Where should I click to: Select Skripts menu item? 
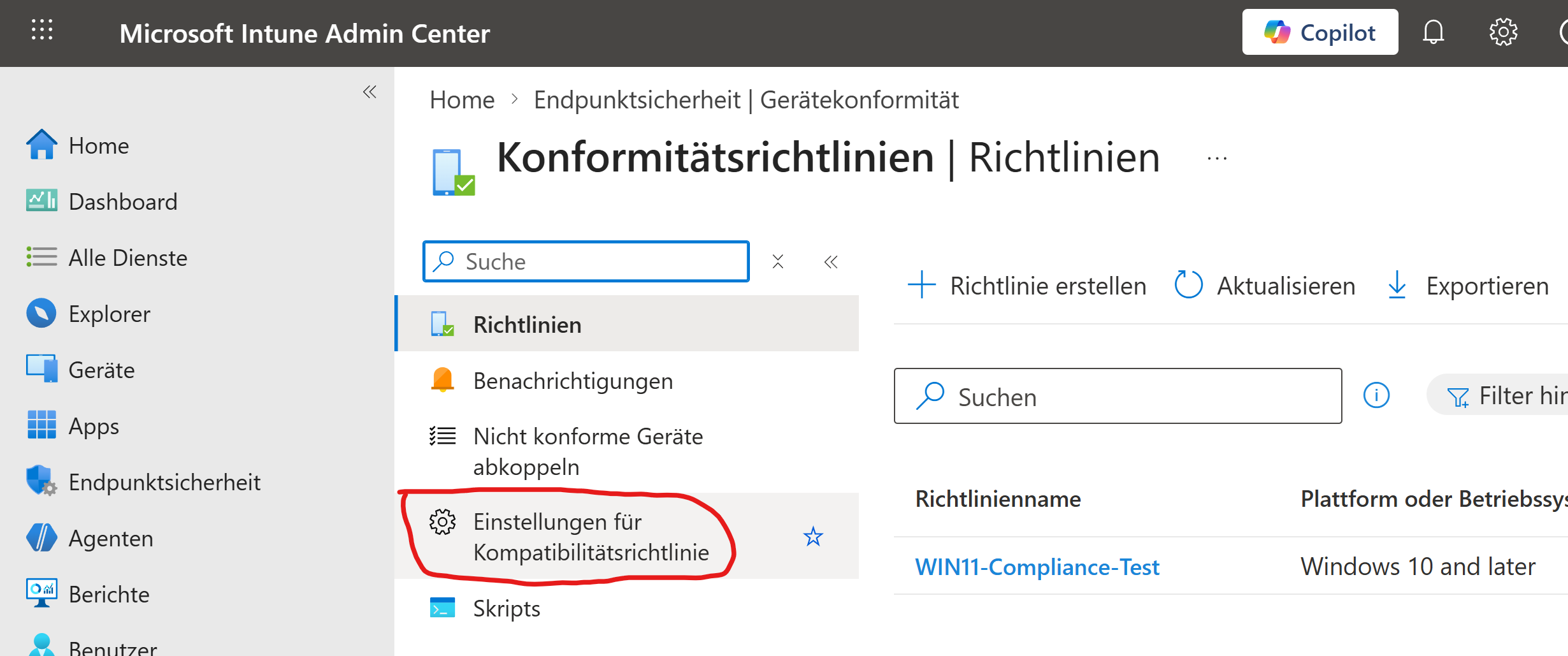pyautogui.click(x=506, y=608)
